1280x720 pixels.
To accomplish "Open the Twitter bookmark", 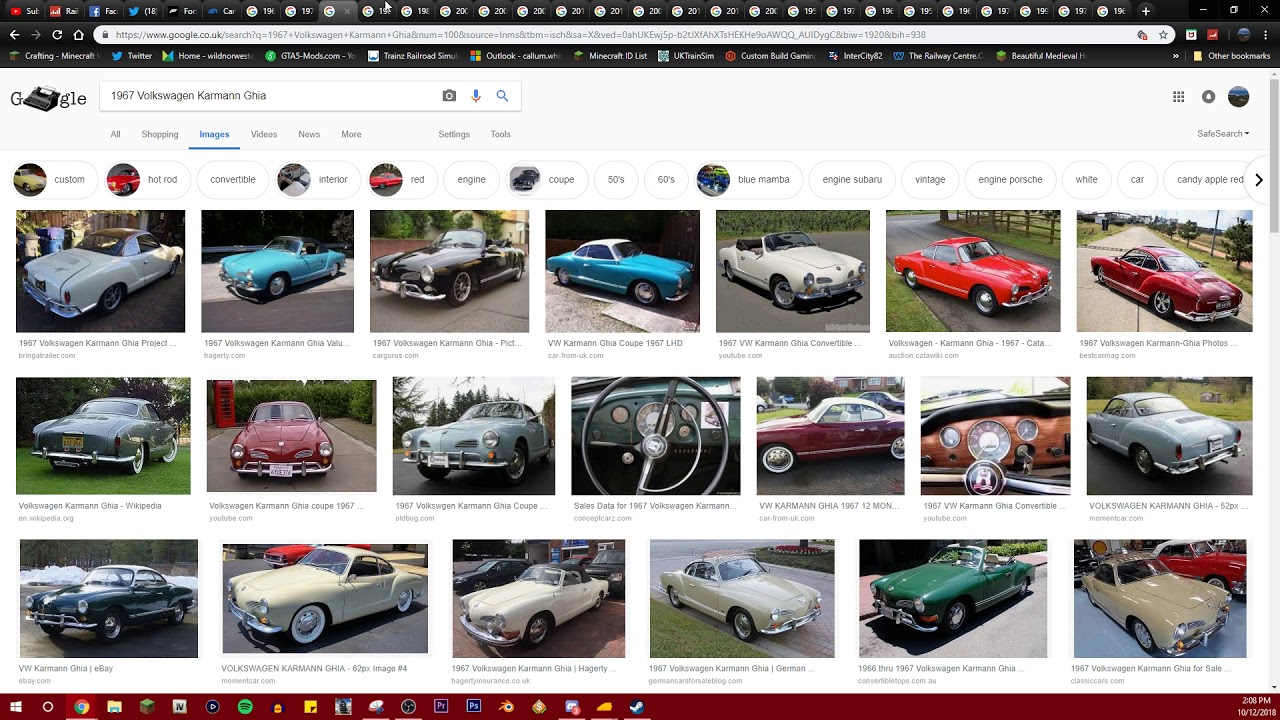I will (x=132, y=56).
